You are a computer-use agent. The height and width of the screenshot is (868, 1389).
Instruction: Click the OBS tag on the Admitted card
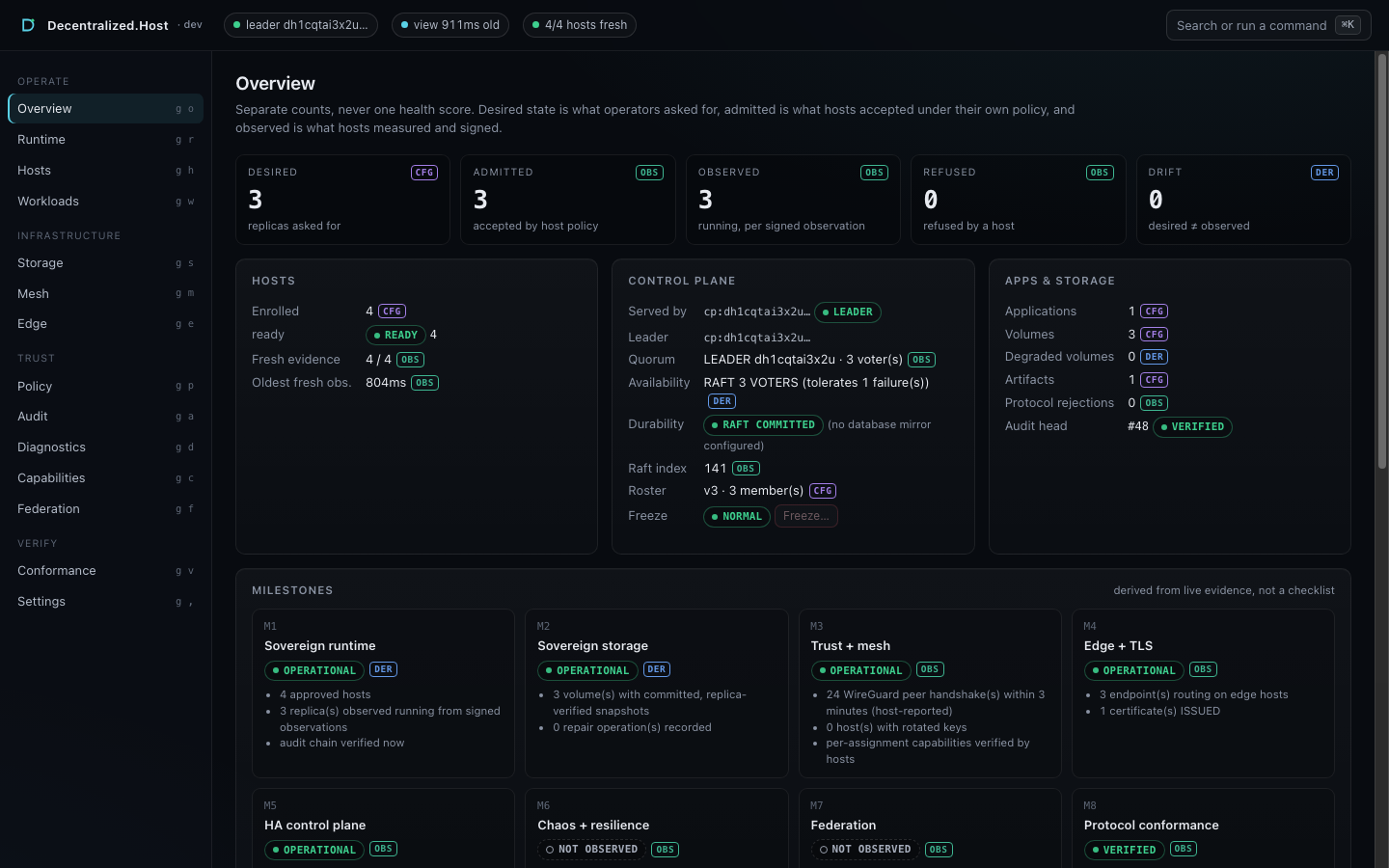[x=649, y=173]
